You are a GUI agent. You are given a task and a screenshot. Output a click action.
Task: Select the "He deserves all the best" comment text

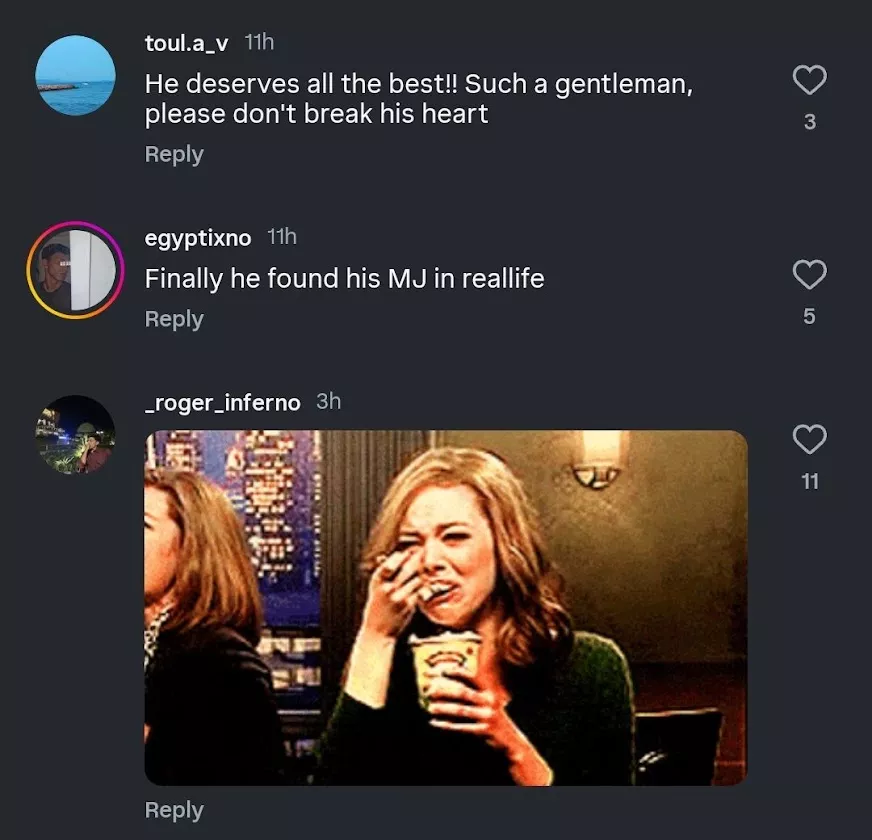tap(418, 99)
